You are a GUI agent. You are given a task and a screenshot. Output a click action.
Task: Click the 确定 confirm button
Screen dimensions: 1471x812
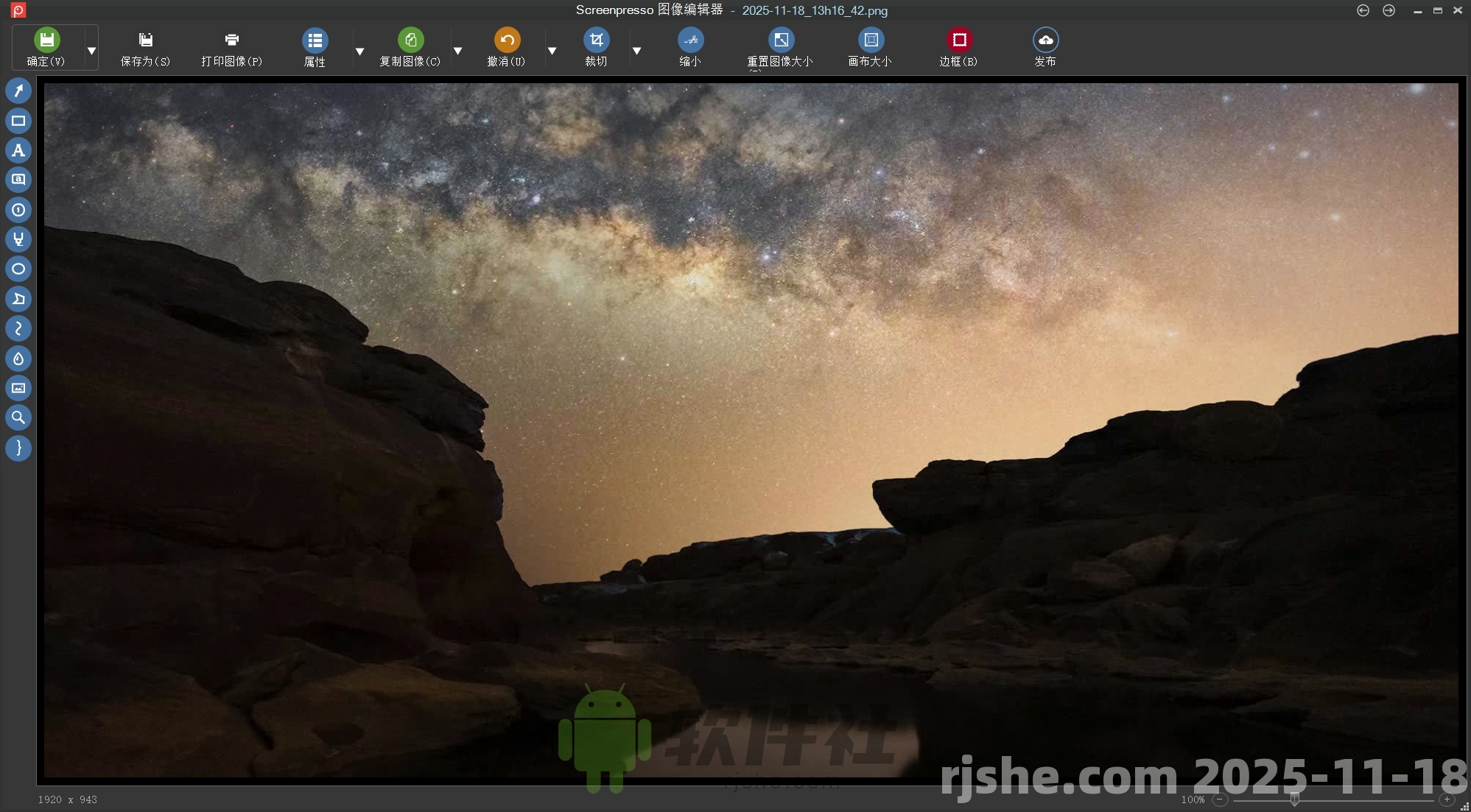pyautogui.click(x=46, y=46)
